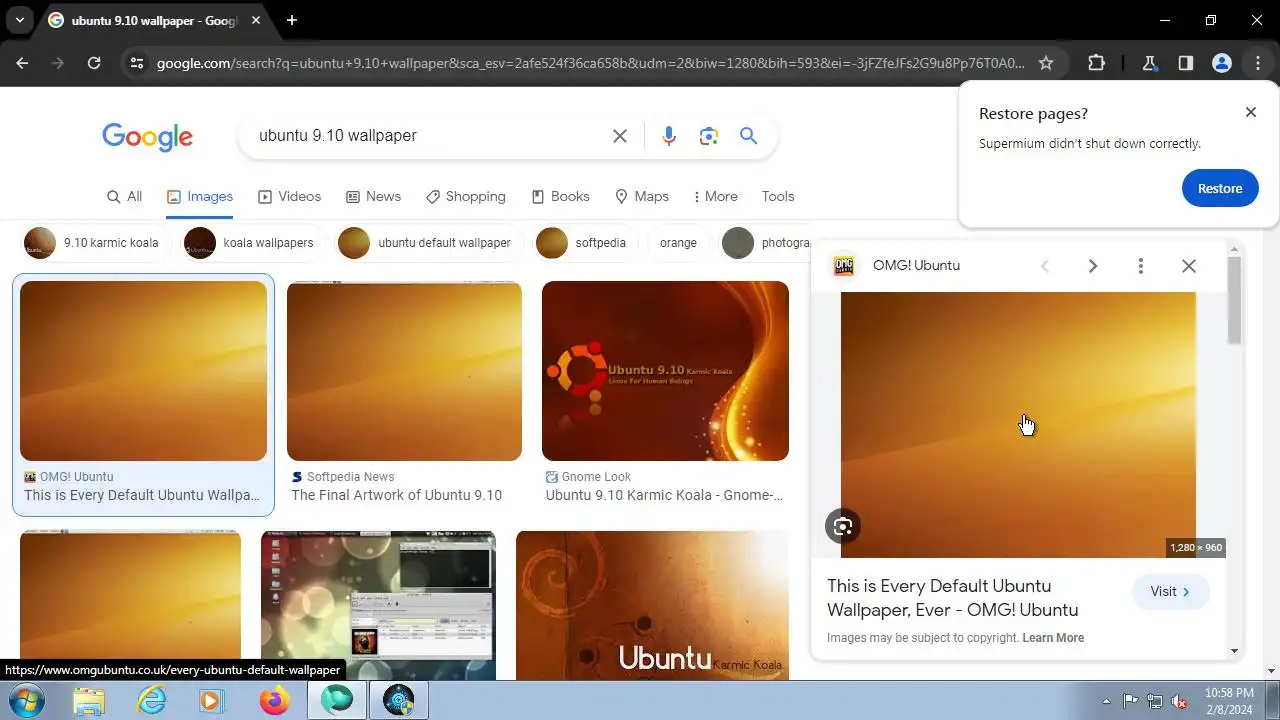Search by image with Google Lens icon
Image resolution: width=1280 pixels, height=720 pixels.
(709, 136)
